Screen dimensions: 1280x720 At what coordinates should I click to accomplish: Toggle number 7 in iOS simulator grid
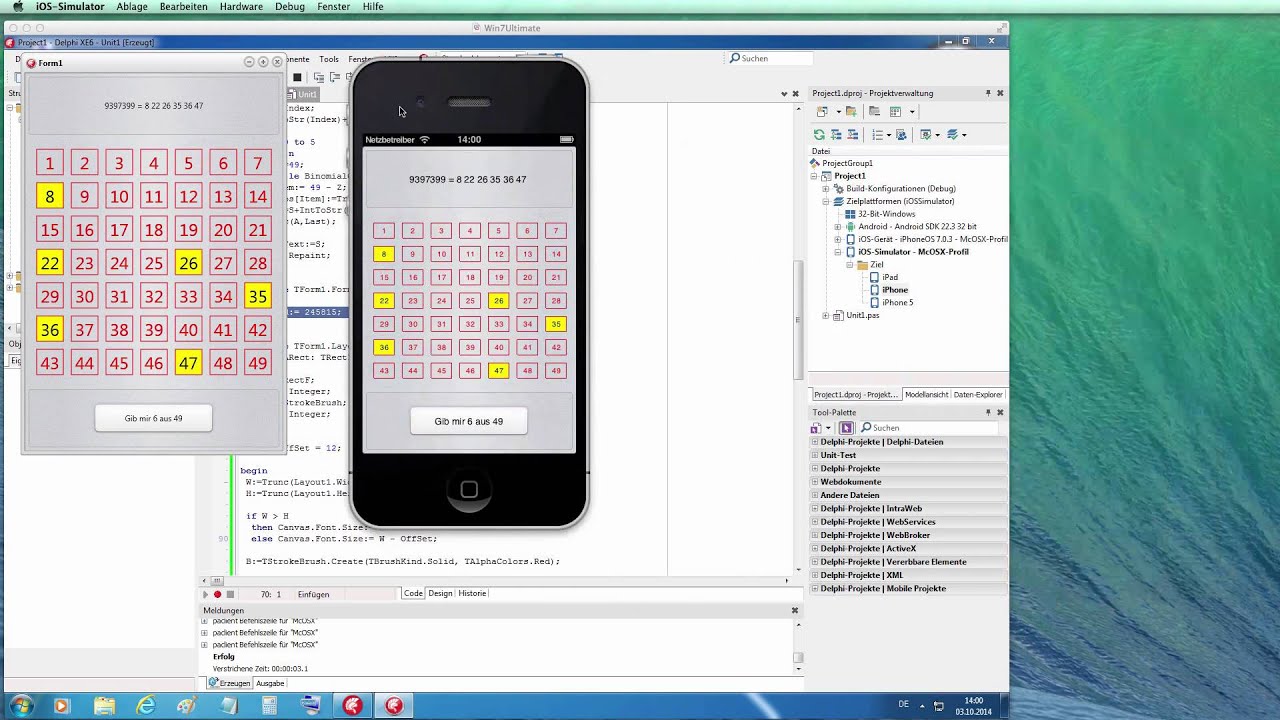(x=556, y=231)
